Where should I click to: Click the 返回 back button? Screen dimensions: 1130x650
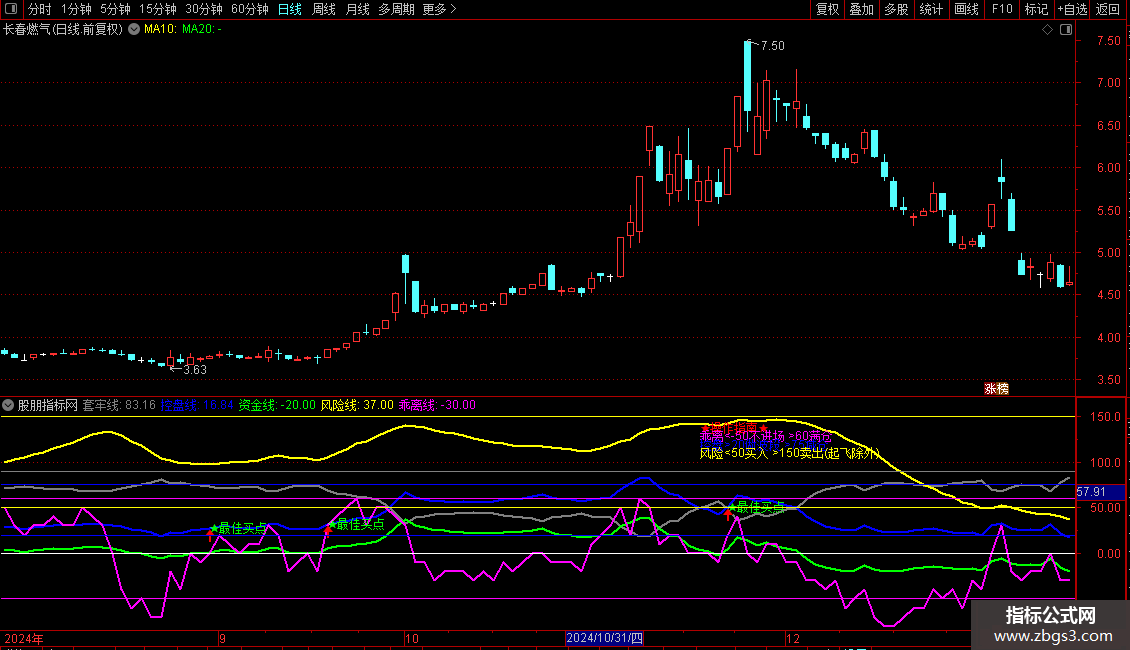point(1108,9)
